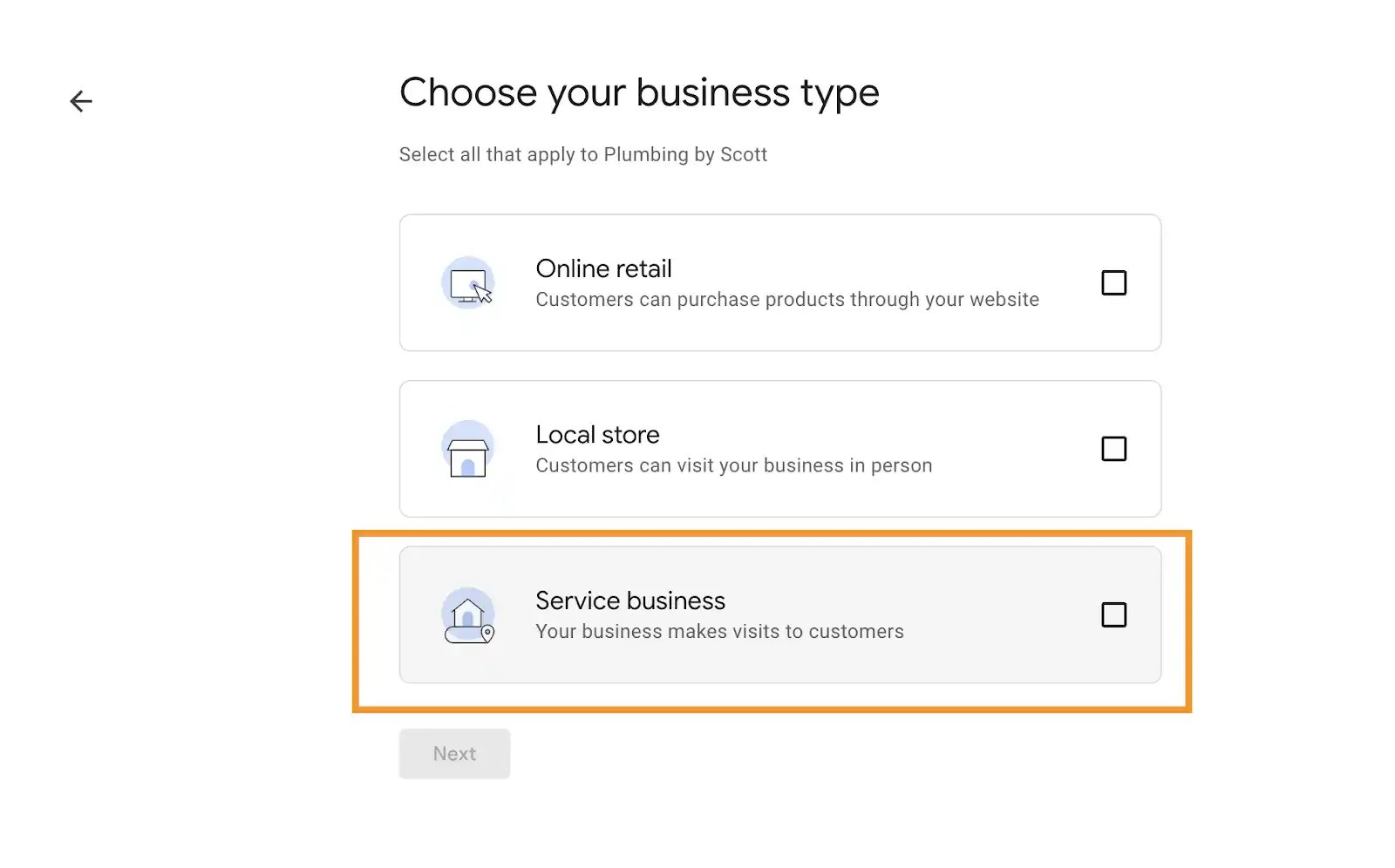Select the 'Online retail' title text
Image resolution: width=1395 pixels, height=868 pixels.
pyautogui.click(x=603, y=268)
